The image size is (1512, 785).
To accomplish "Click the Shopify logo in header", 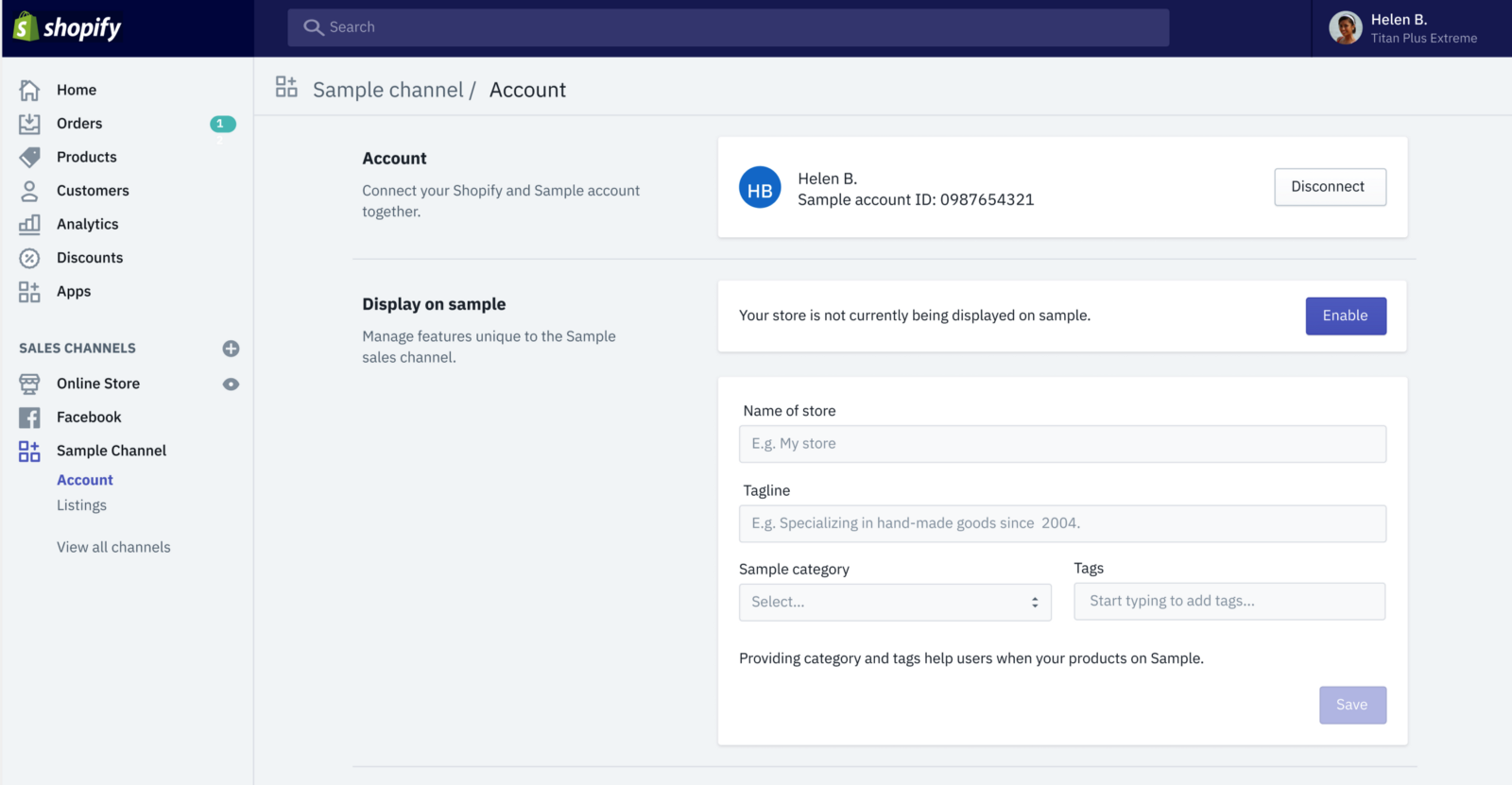I will 67,27.
